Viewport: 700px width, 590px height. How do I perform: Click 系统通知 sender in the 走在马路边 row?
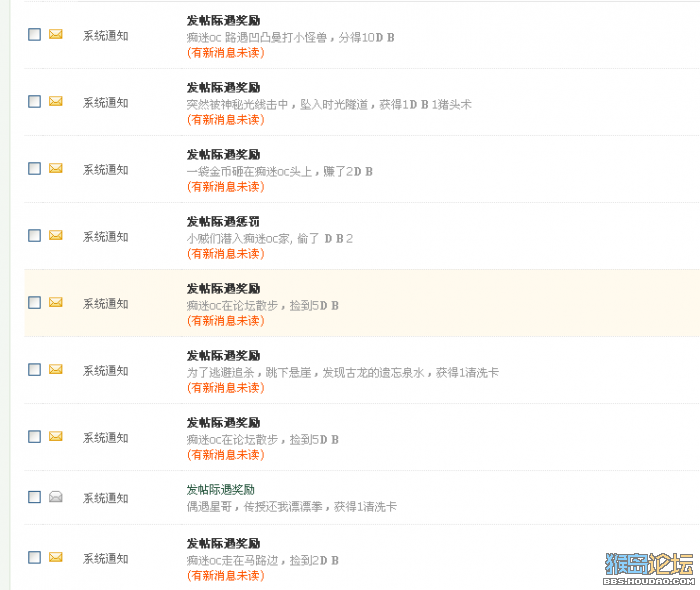[x=105, y=558]
